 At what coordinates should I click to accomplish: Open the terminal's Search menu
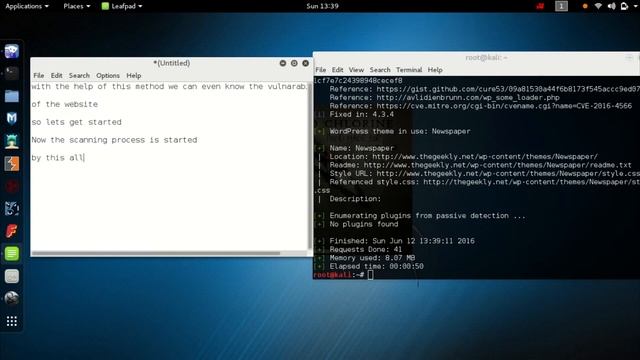(x=380, y=70)
